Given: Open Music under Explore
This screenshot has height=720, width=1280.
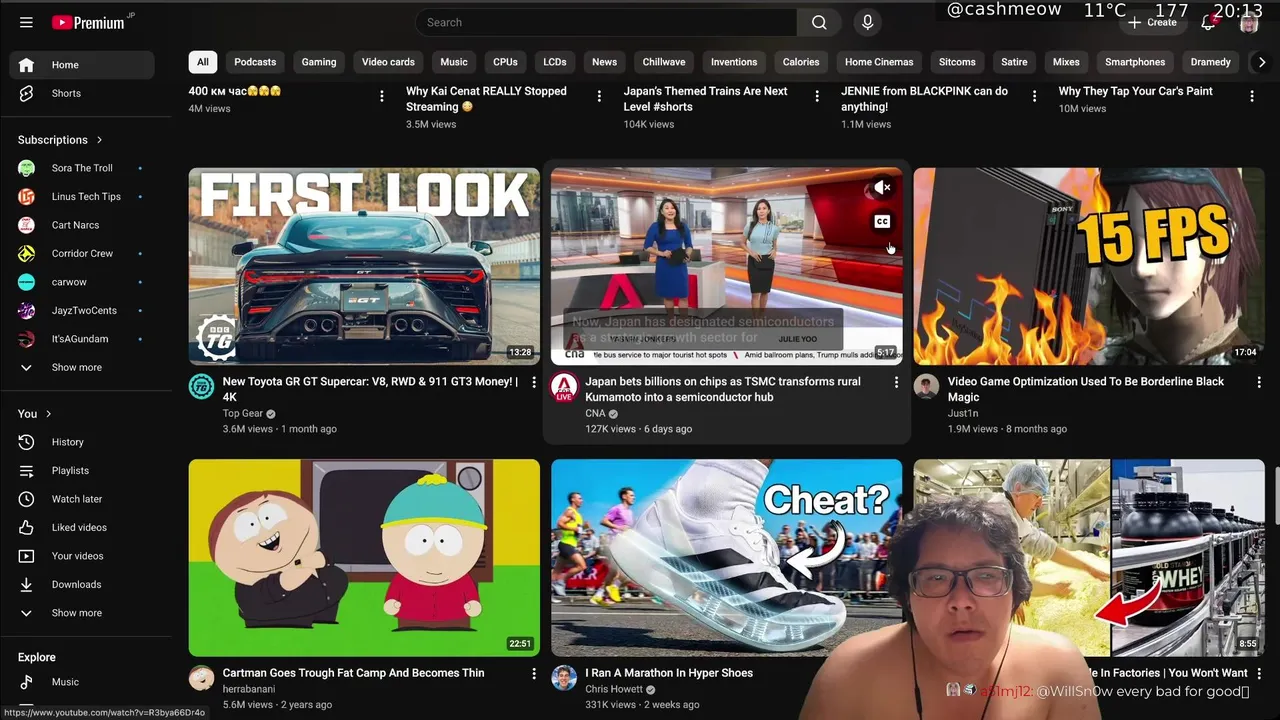Looking at the screenshot, I should pos(82,682).
